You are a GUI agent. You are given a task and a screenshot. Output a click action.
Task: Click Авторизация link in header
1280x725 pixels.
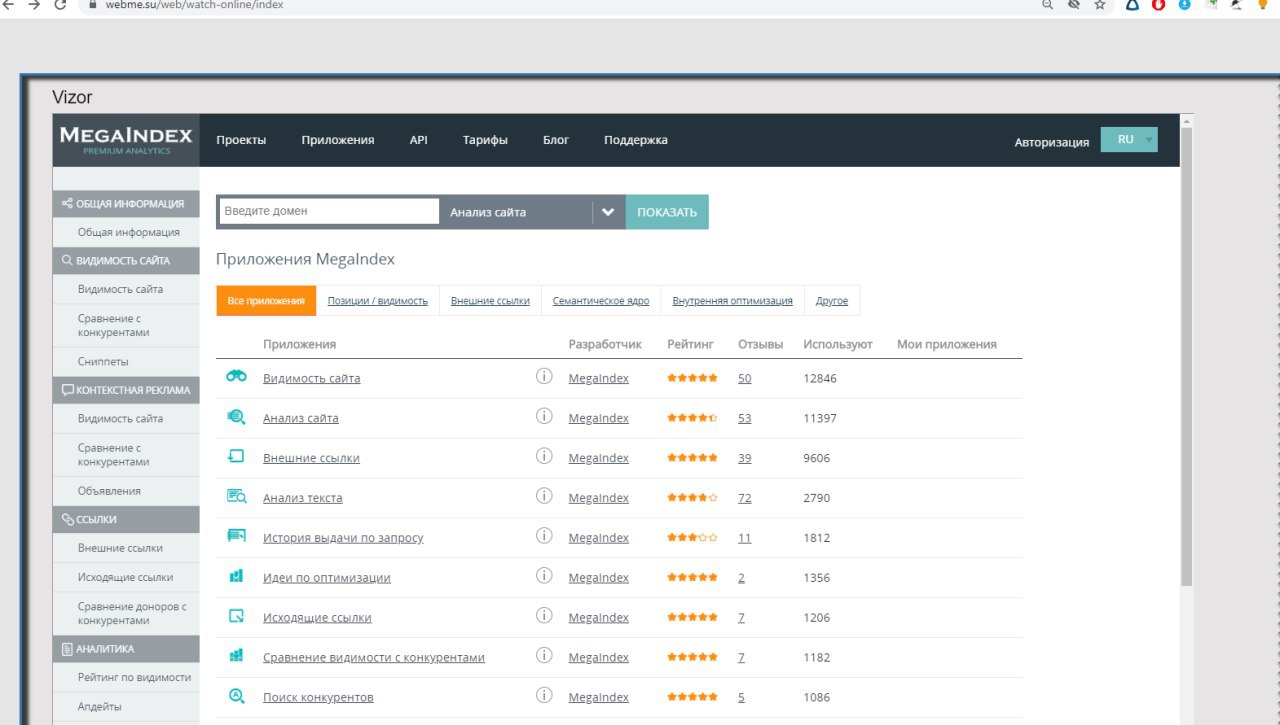point(1052,142)
